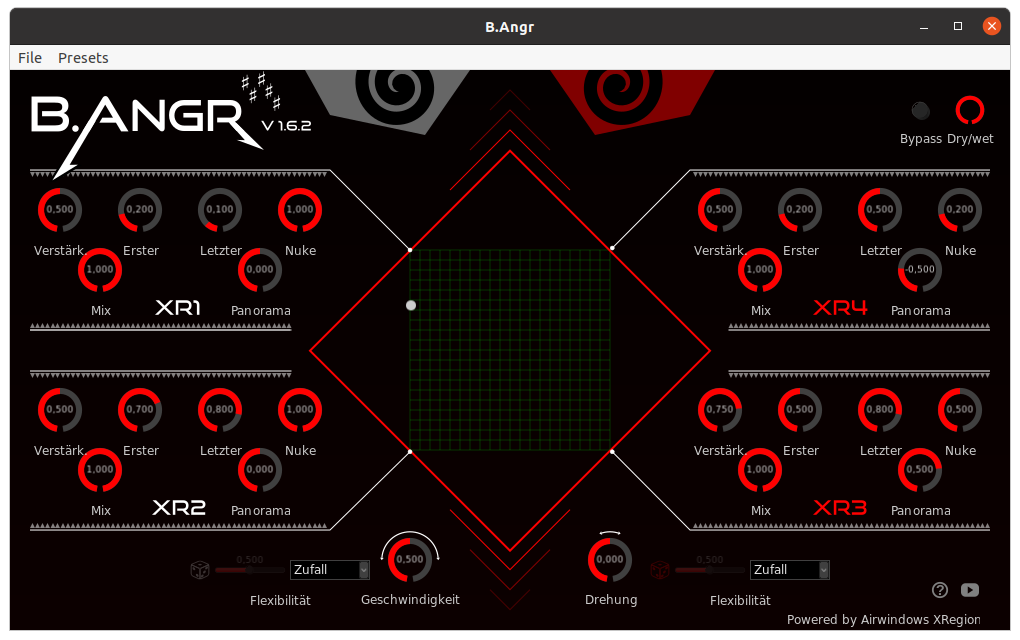This screenshot has width=1020, height=640.
Task: Open the File menu
Action: point(30,58)
